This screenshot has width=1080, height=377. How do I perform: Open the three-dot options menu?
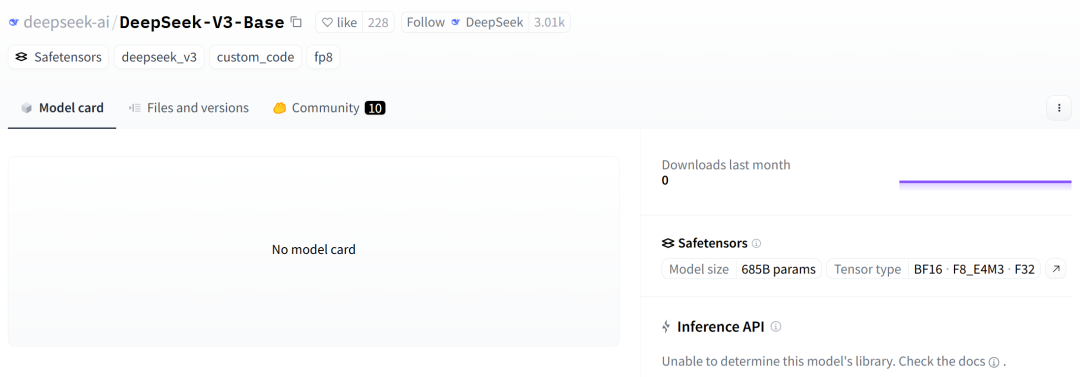tap(1059, 108)
